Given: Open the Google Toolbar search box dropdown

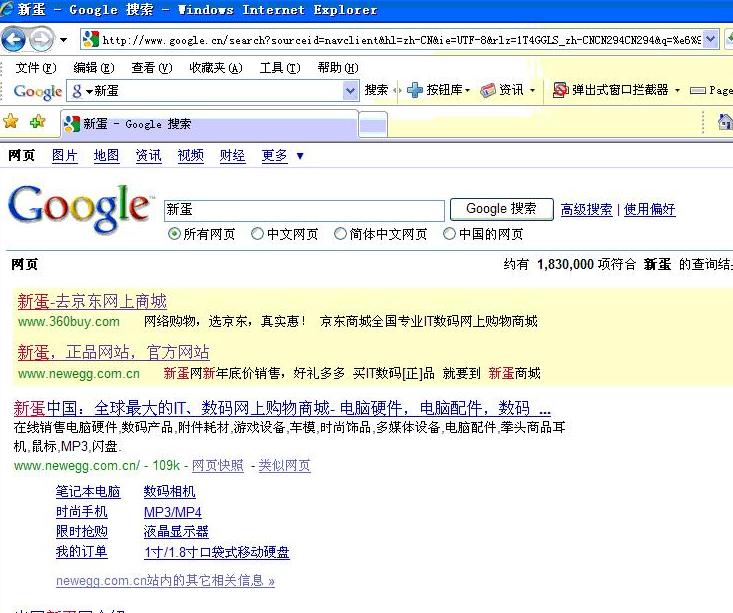Looking at the screenshot, I should pos(350,91).
